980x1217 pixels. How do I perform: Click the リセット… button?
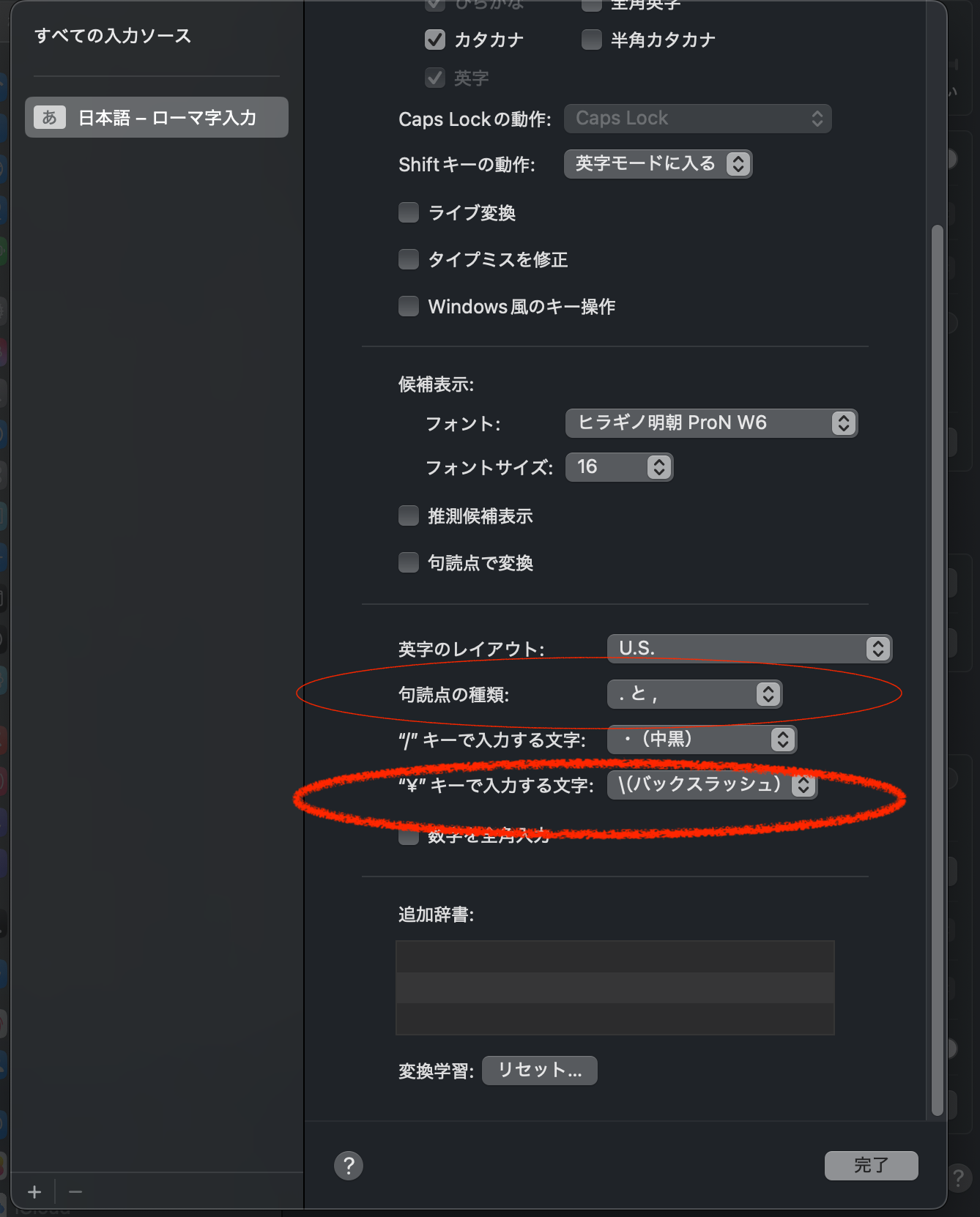coord(540,1070)
